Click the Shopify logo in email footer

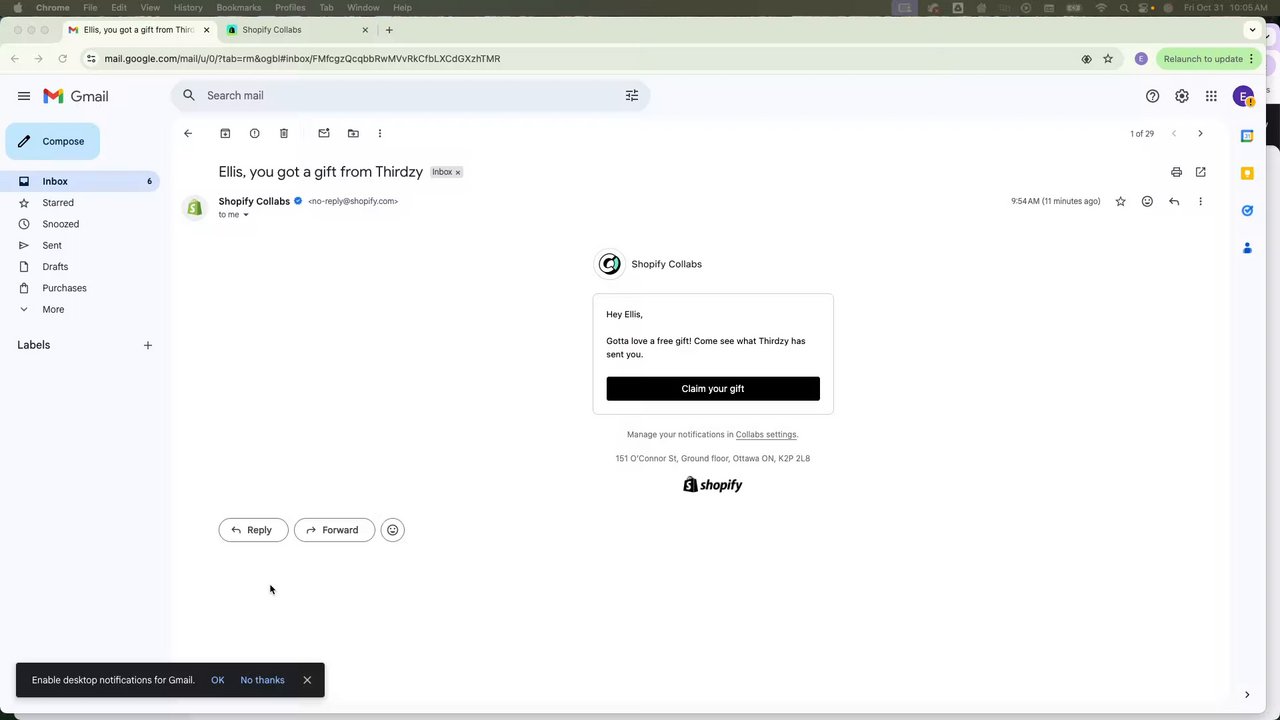click(713, 485)
